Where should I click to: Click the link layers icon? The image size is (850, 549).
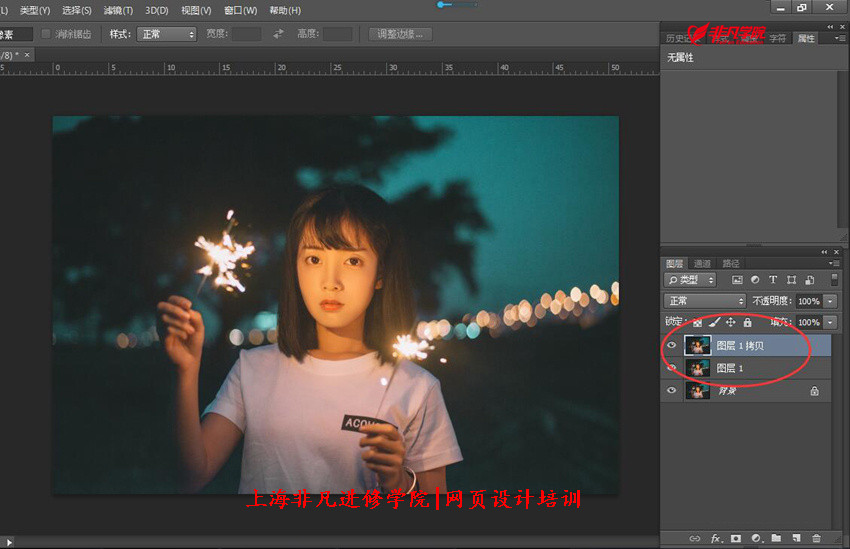click(x=694, y=538)
